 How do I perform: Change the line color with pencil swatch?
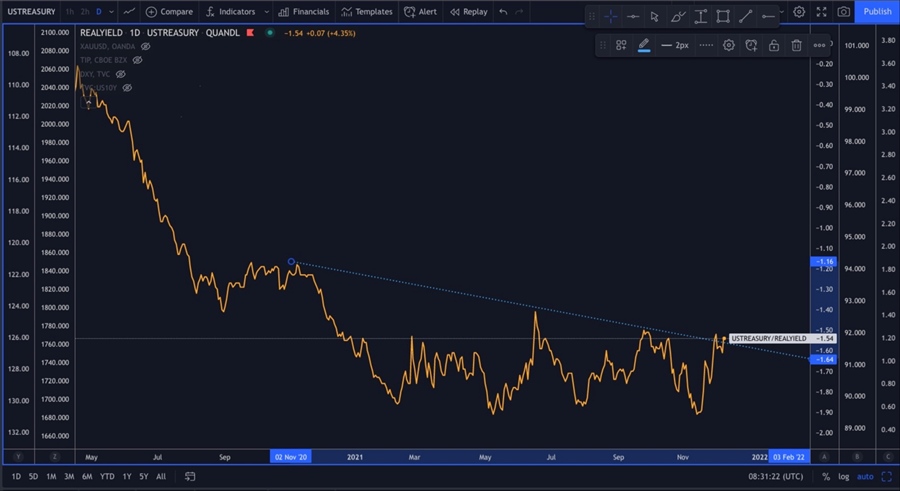[644, 45]
